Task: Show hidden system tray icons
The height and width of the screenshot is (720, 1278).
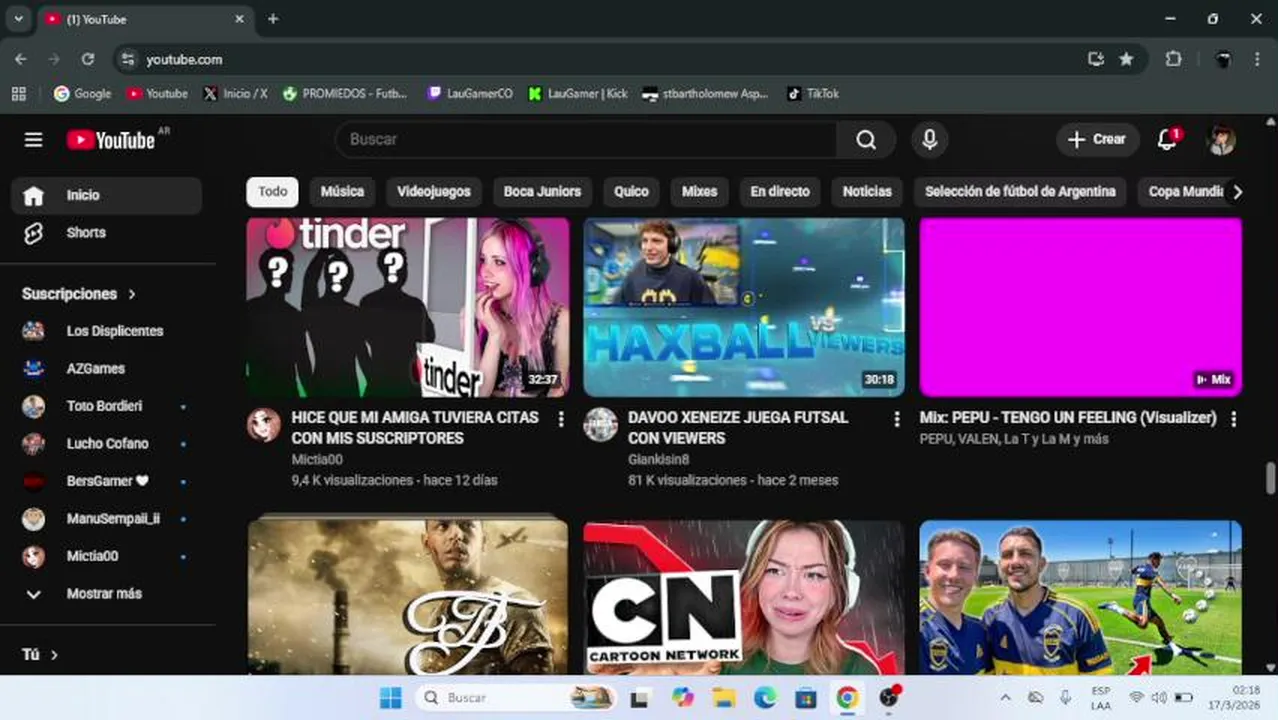Action: (x=1005, y=697)
